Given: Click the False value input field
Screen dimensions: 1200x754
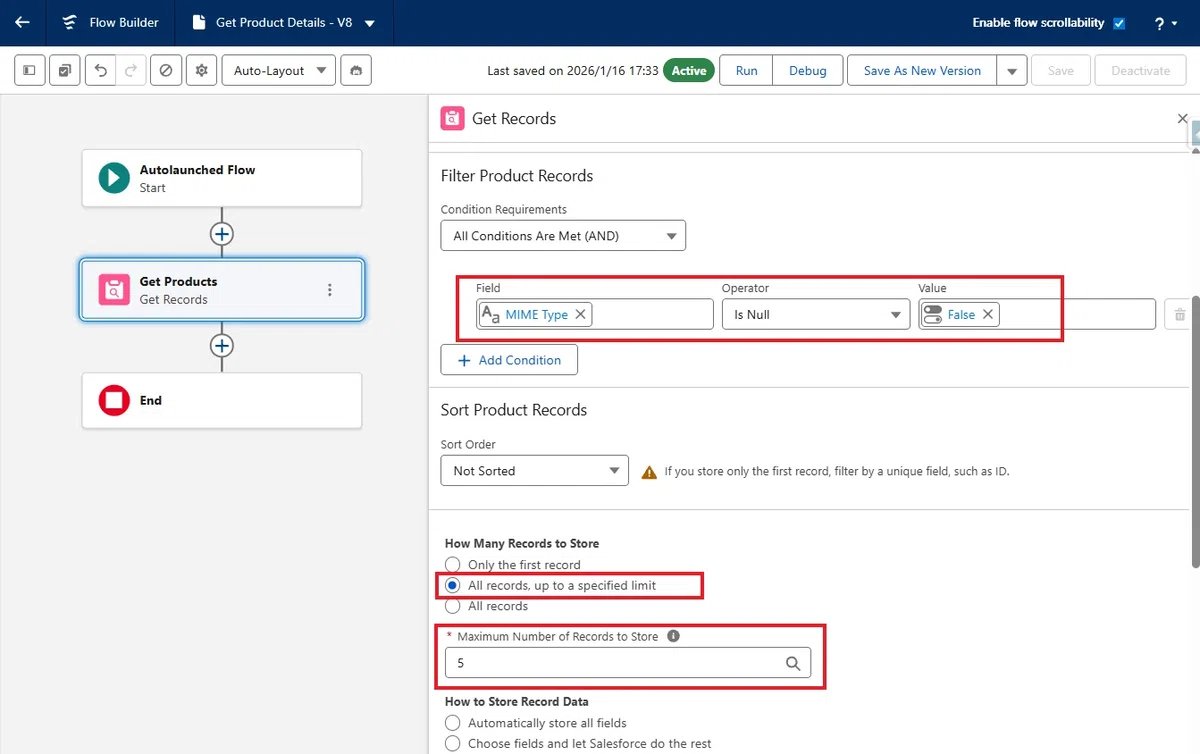Looking at the screenshot, I should click(x=1037, y=314).
